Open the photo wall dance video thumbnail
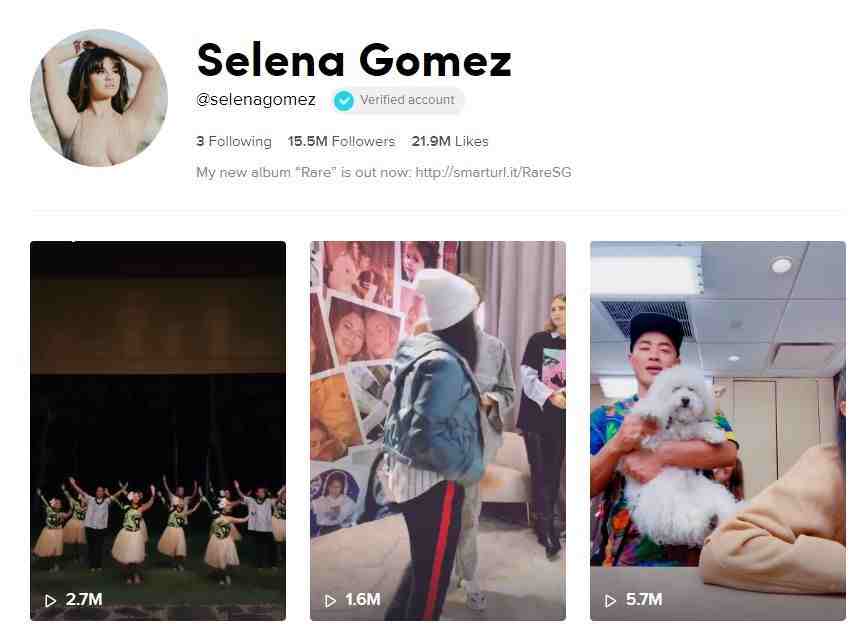The width and height of the screenshot is (866, 637). [x=438, y=431]
